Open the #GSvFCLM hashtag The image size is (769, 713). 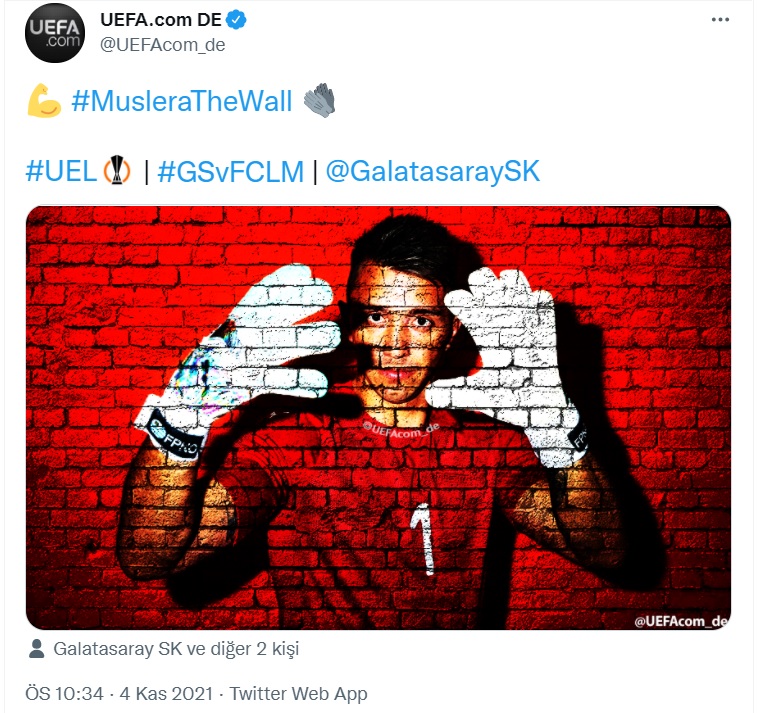(231, 171)
